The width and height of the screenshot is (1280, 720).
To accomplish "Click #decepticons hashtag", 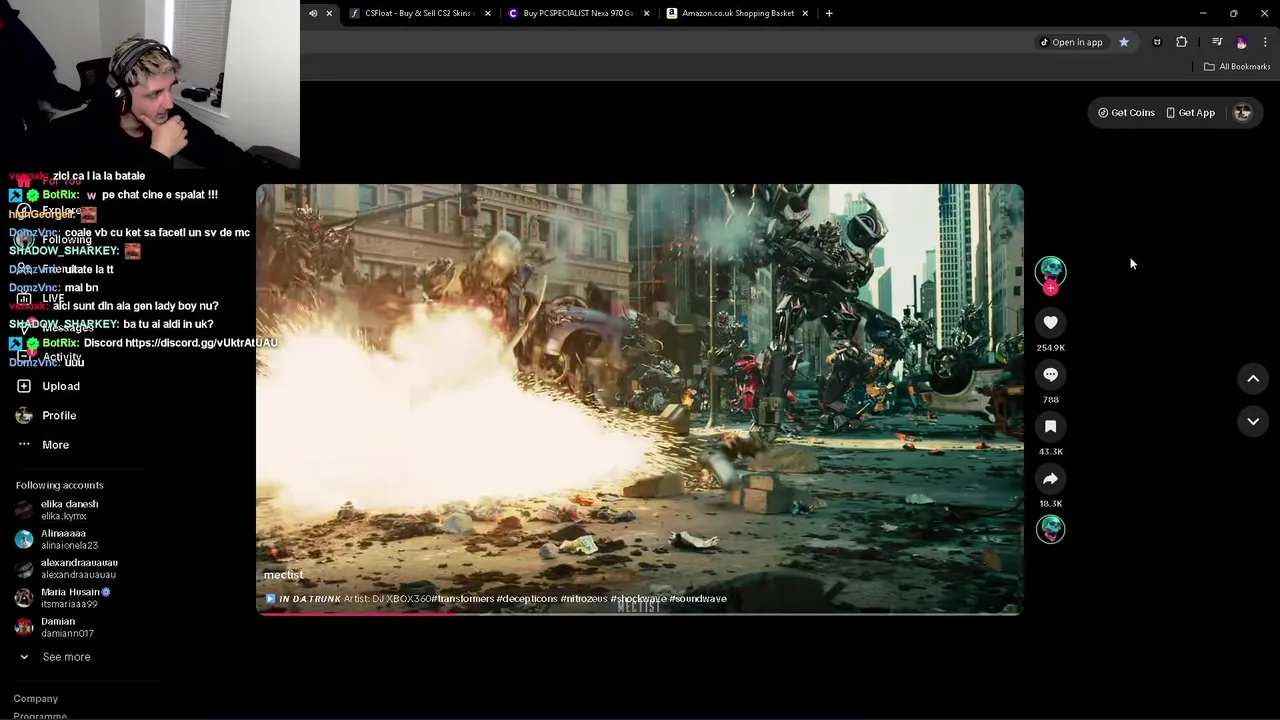I will pyautogui.click(x=527, y=599).
